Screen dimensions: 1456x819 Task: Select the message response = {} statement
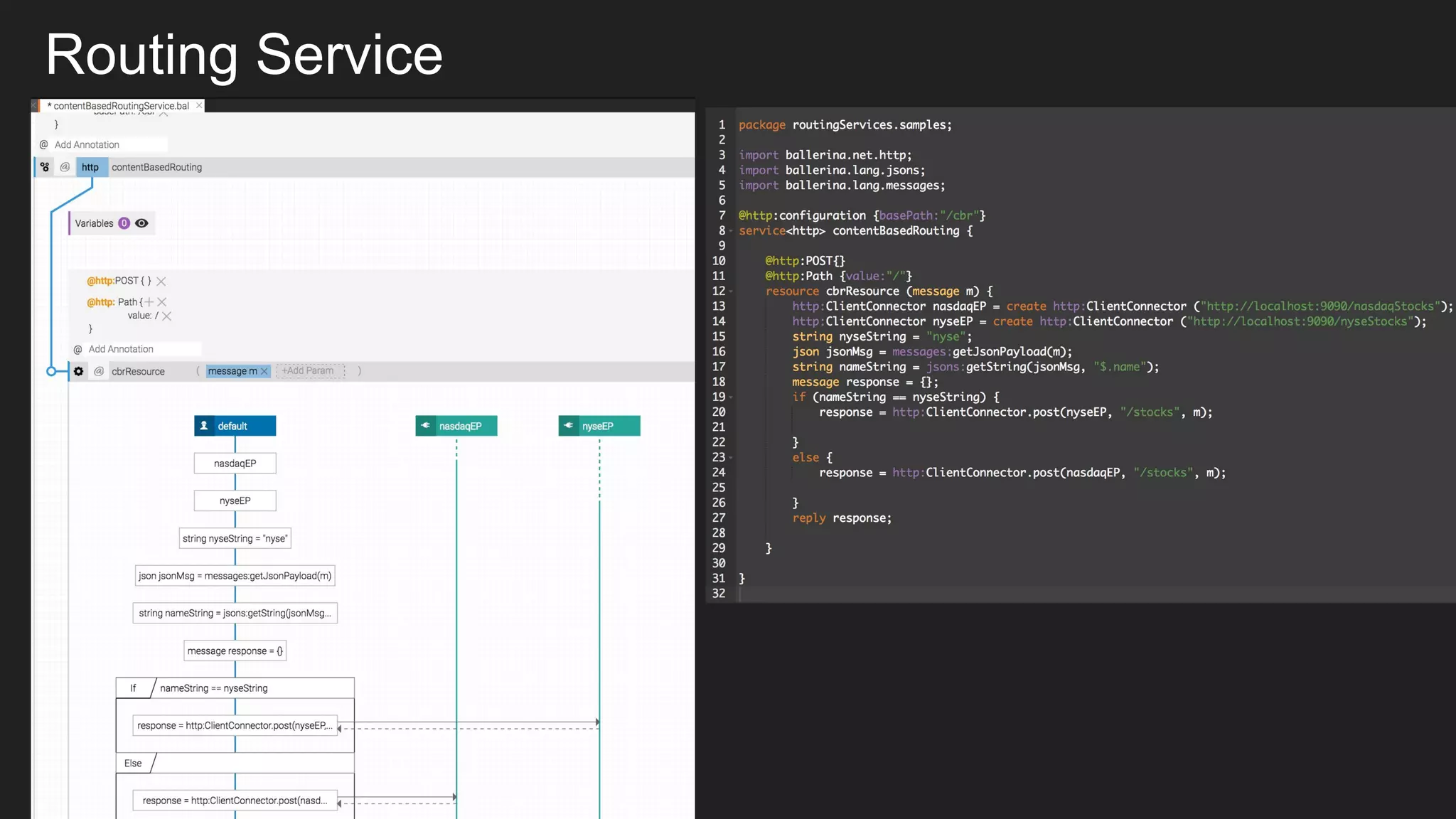pos(235,651)
